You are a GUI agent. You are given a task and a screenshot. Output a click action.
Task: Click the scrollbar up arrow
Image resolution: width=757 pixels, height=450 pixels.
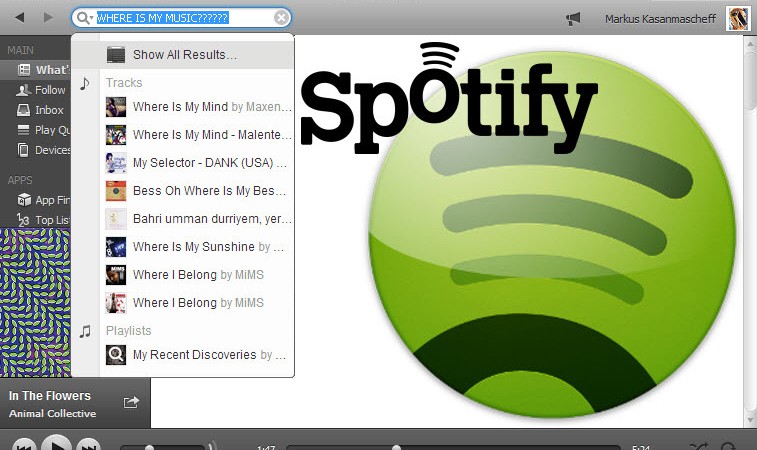point(751,42)
